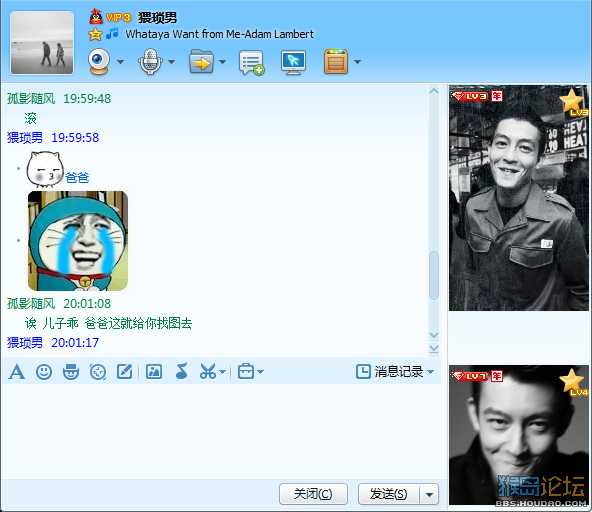Open the VIP magic emoticons icon
The image size is (592, 512).
[x=71, y=372]
